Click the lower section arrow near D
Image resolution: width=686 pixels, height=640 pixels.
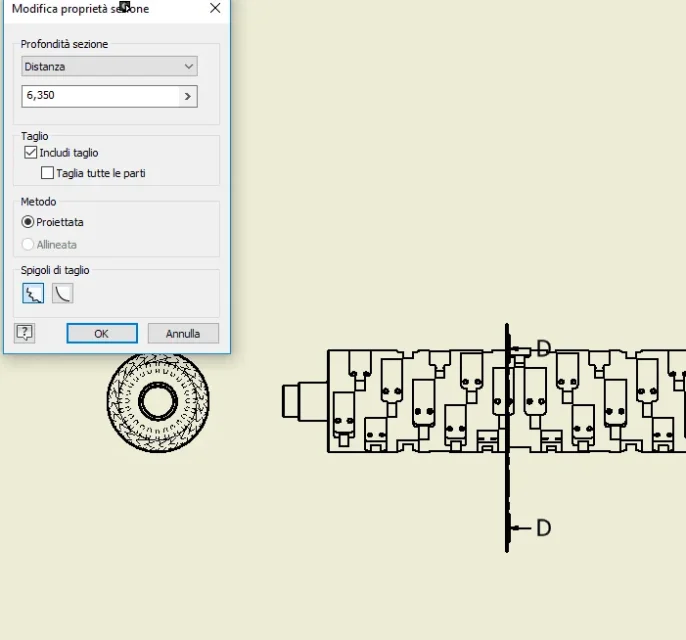coord(521,528)
